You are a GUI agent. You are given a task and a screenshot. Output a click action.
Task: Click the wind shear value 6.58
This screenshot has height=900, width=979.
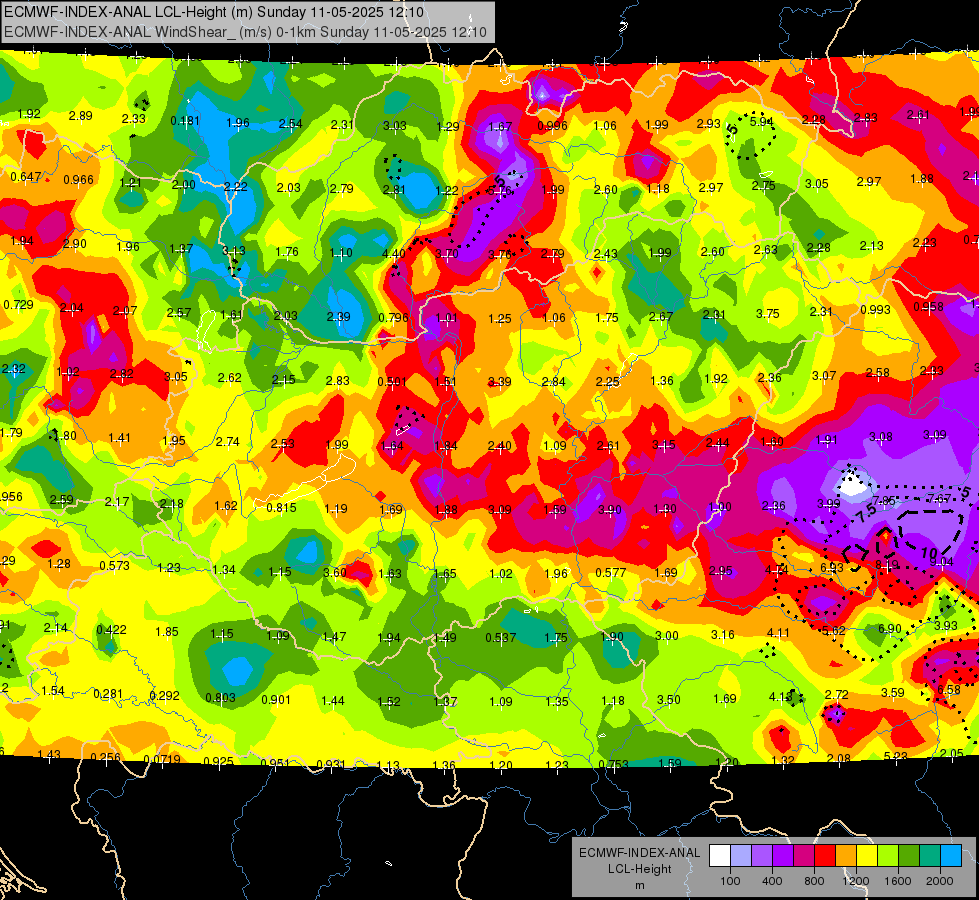[949, 690]
